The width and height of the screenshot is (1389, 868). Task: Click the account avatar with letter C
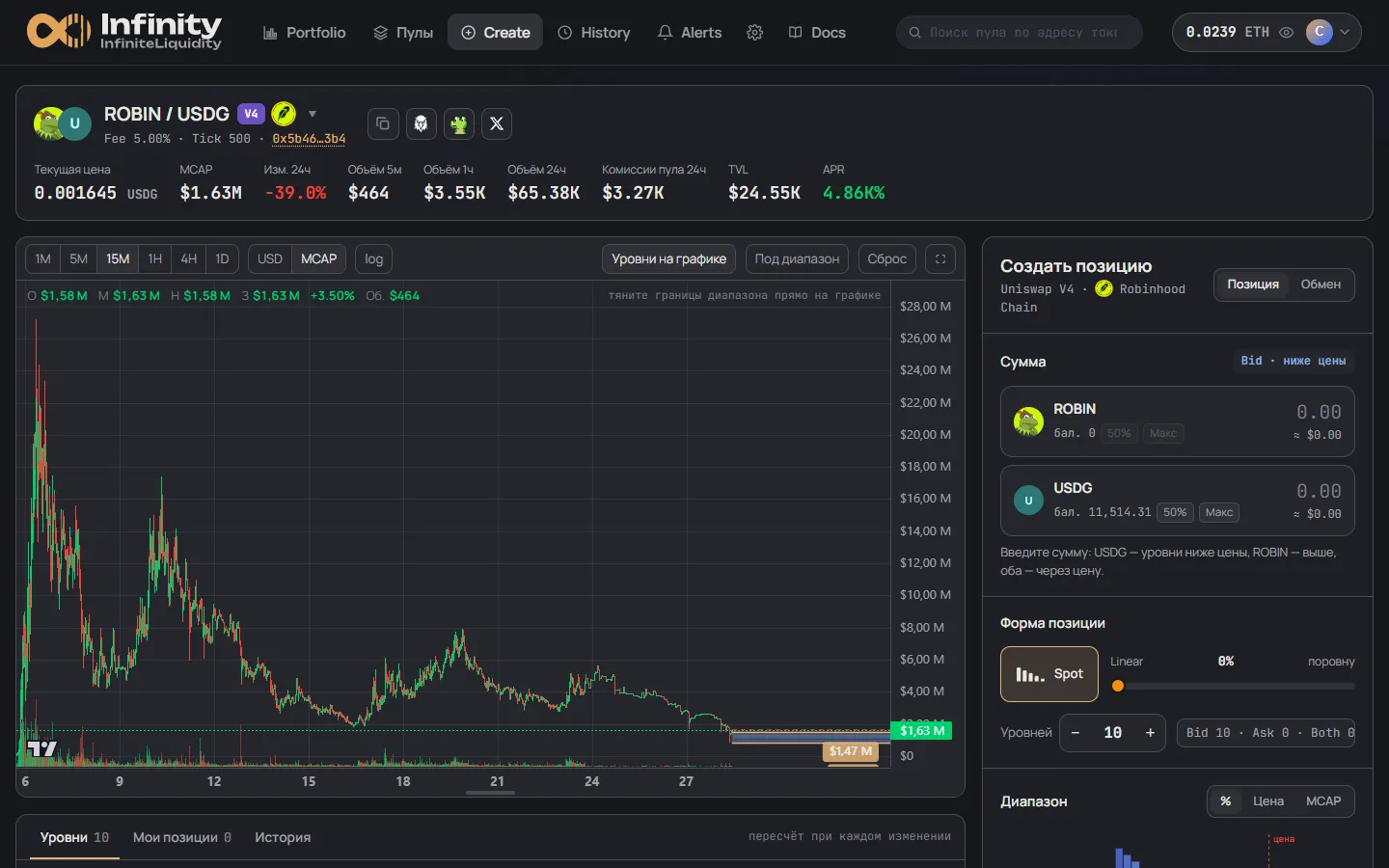[x=1319, y=33]
